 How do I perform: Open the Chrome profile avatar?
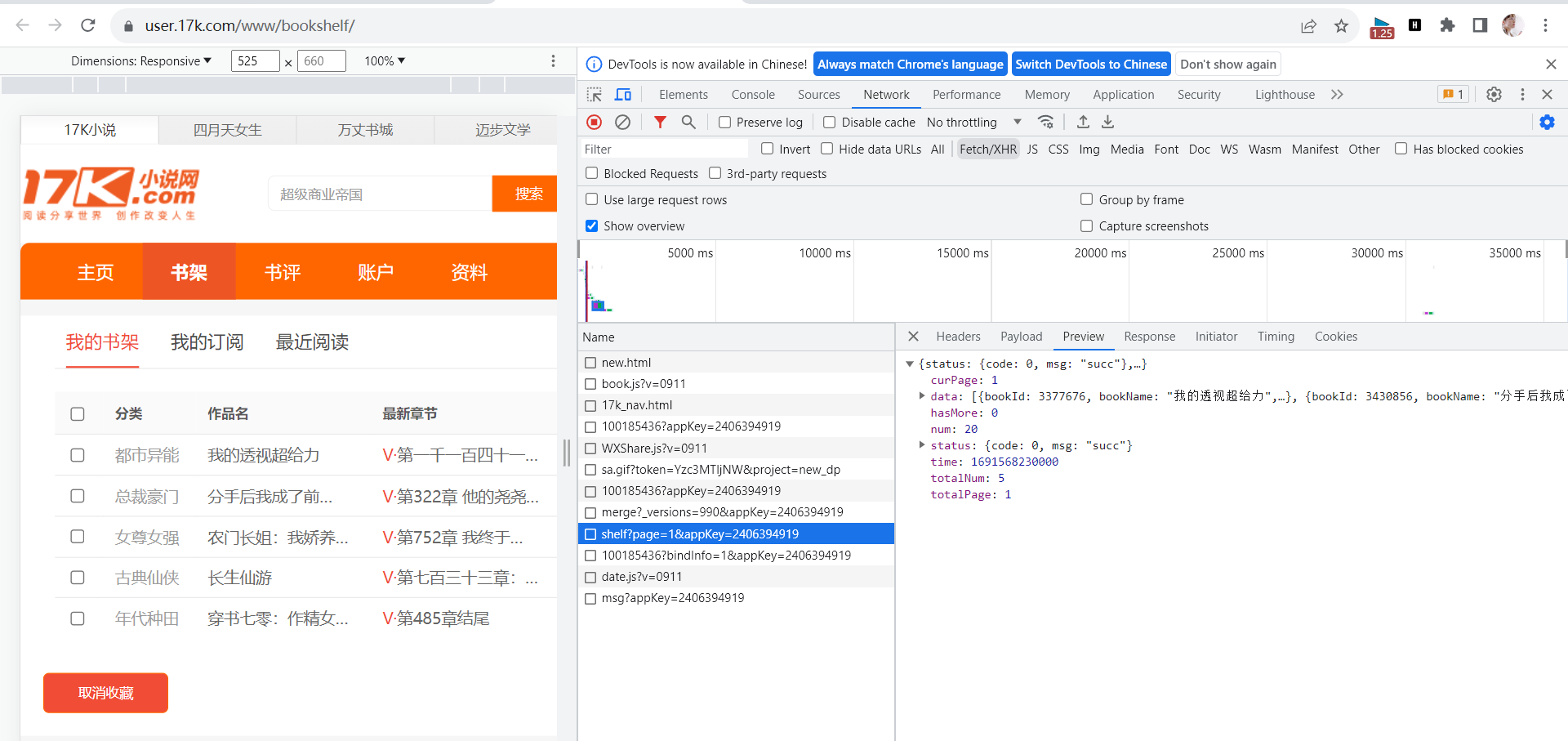[x=1512, y=25]
